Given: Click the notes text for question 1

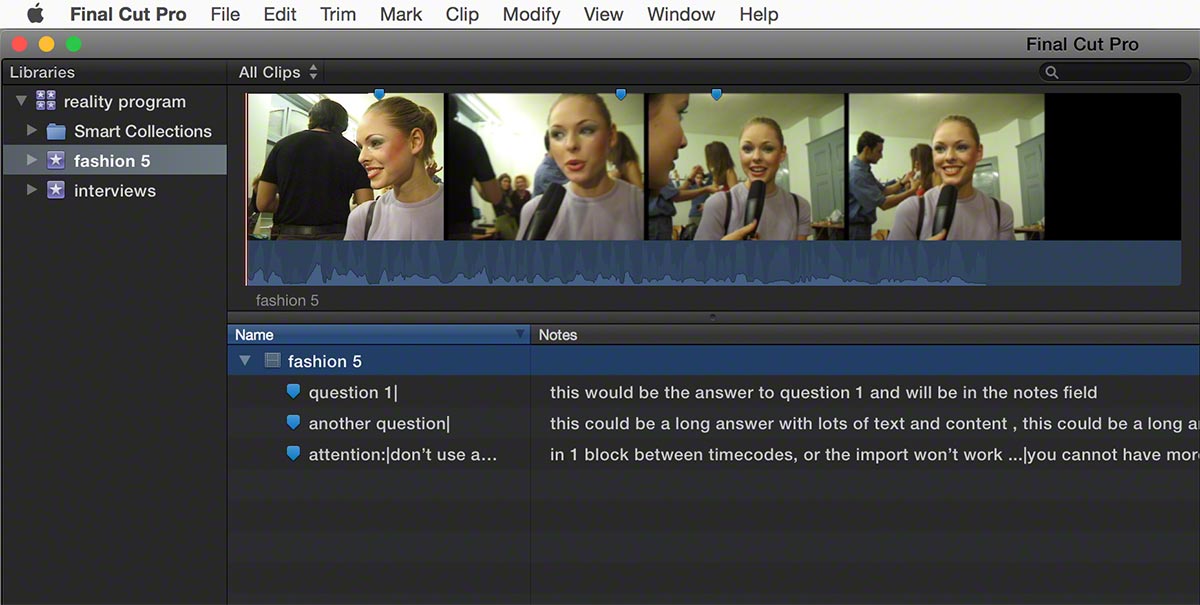Looking at the screenshot, I should point(823,393).
